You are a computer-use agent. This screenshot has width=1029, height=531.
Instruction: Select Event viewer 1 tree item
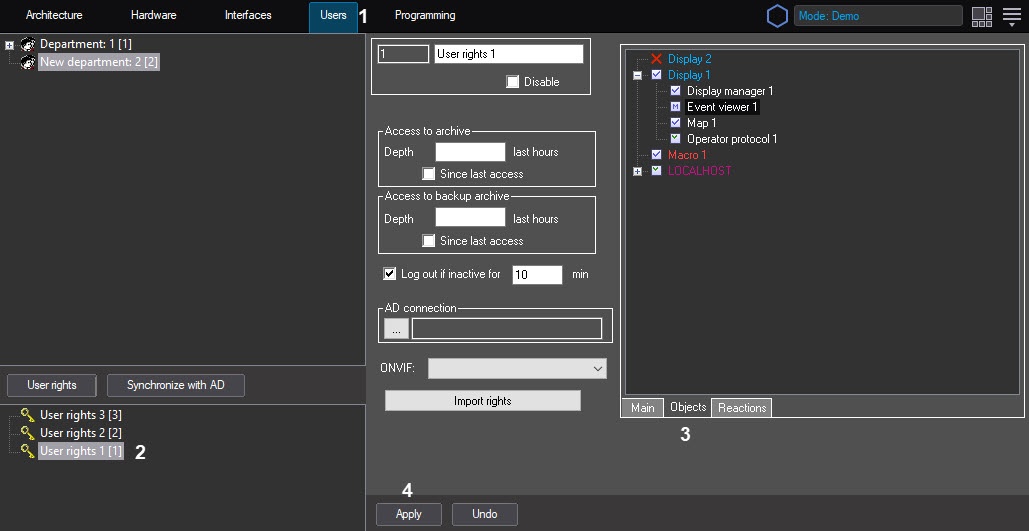(722, 106)
